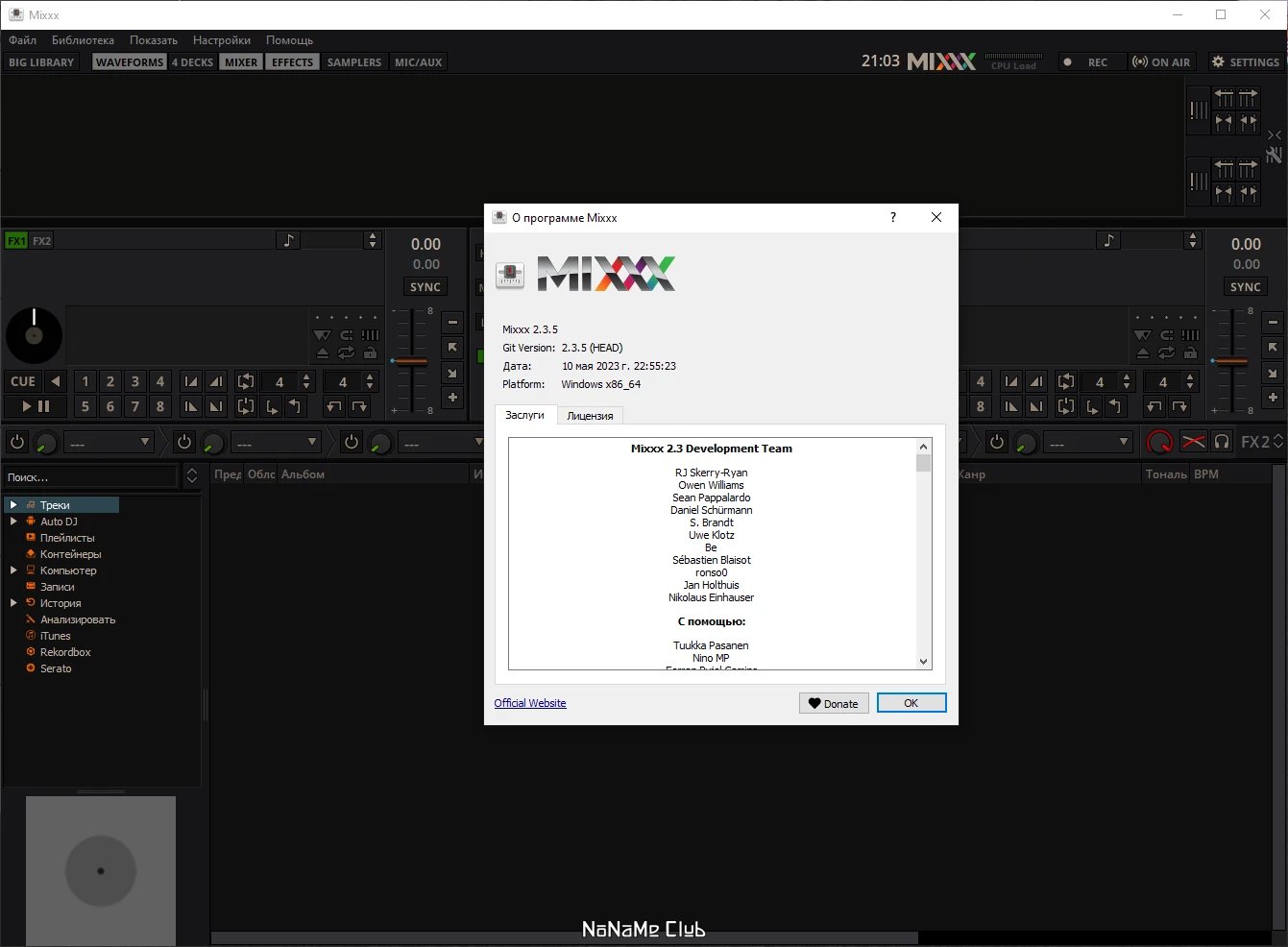1288x947 pixels.
Task: Open SETTINGS gear in top bar
Action: (x=1245, y=61)
